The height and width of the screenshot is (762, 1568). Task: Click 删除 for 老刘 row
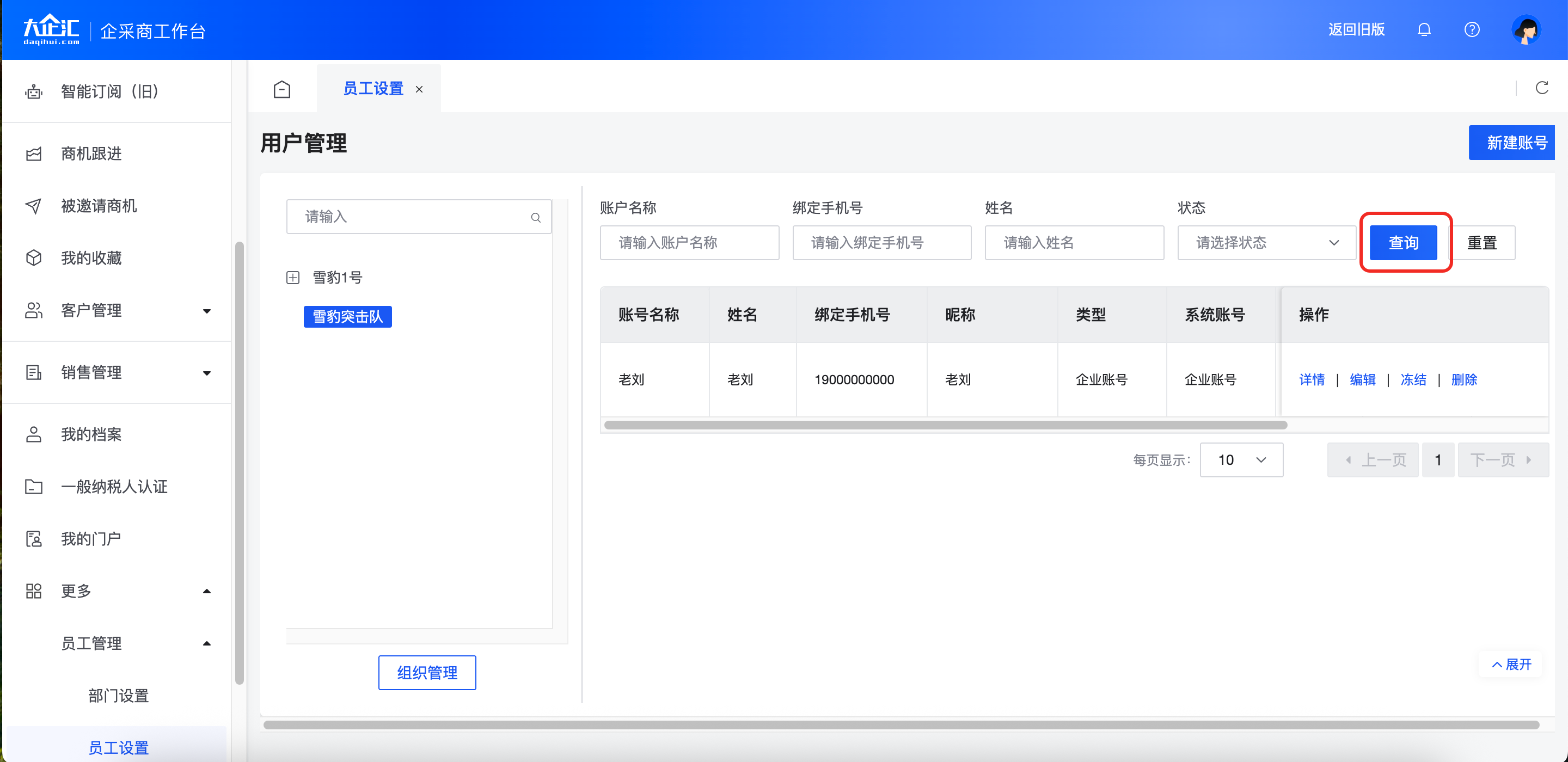[1464, 380]
